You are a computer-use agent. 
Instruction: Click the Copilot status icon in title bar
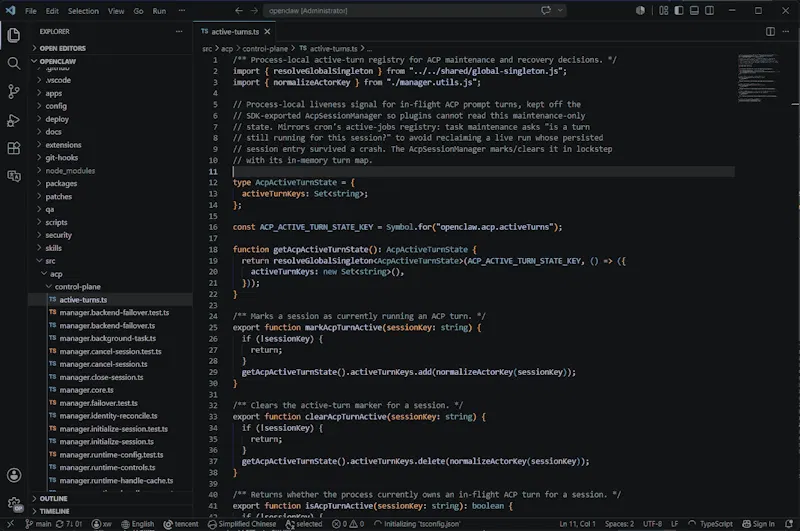click(640, 10)
